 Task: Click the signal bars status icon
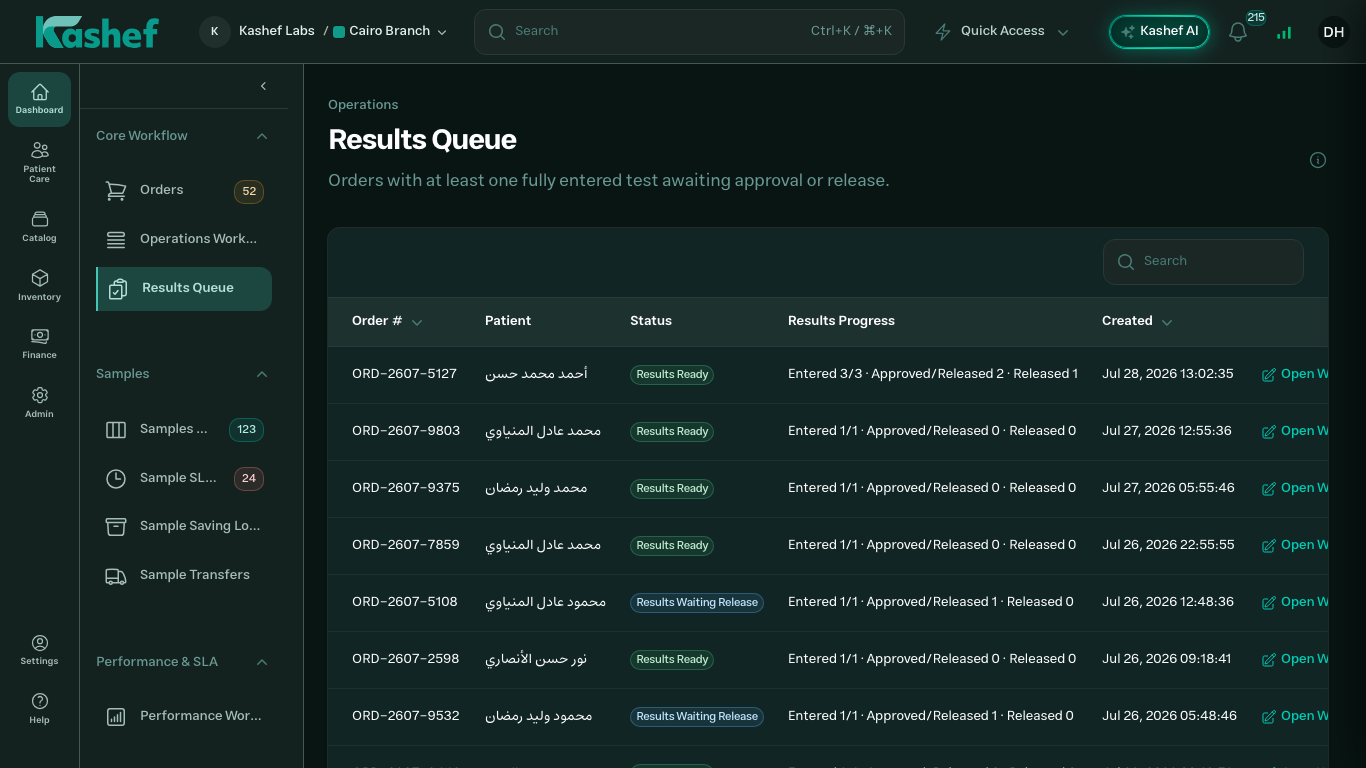(x=1284, y=32)
